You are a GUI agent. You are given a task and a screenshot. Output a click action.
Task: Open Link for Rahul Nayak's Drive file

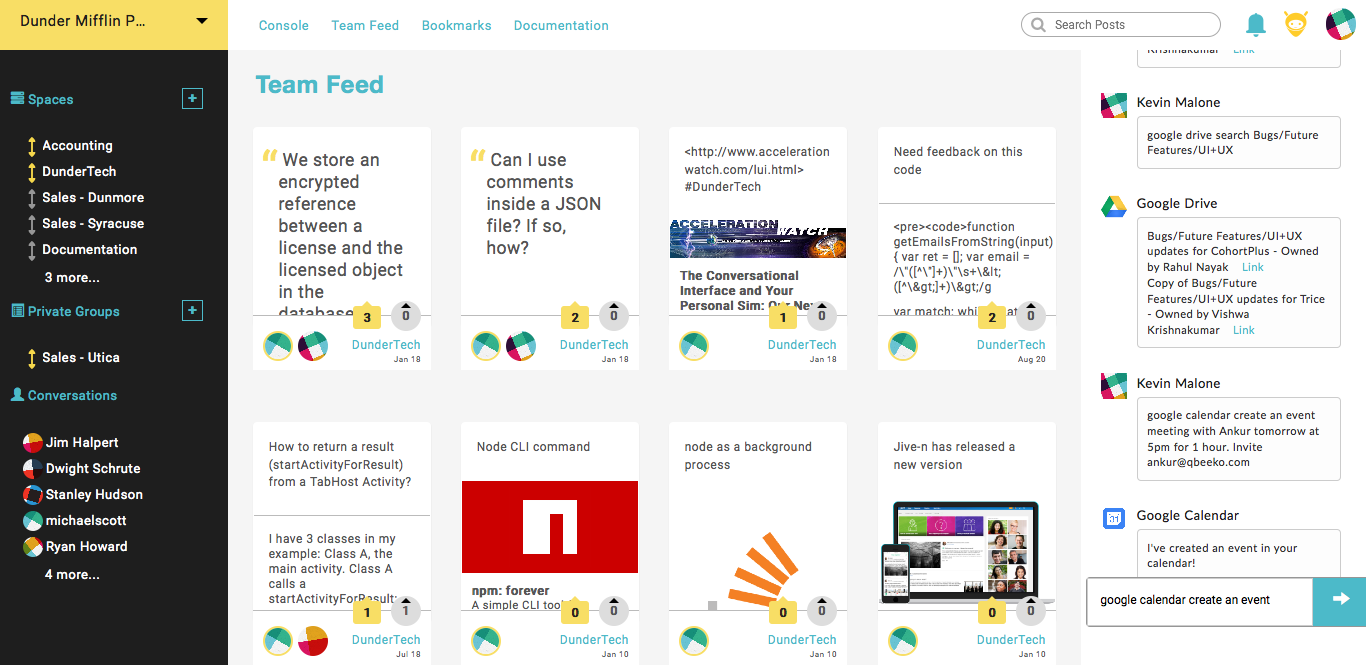pyautogui.click(x=1253, y=267)
